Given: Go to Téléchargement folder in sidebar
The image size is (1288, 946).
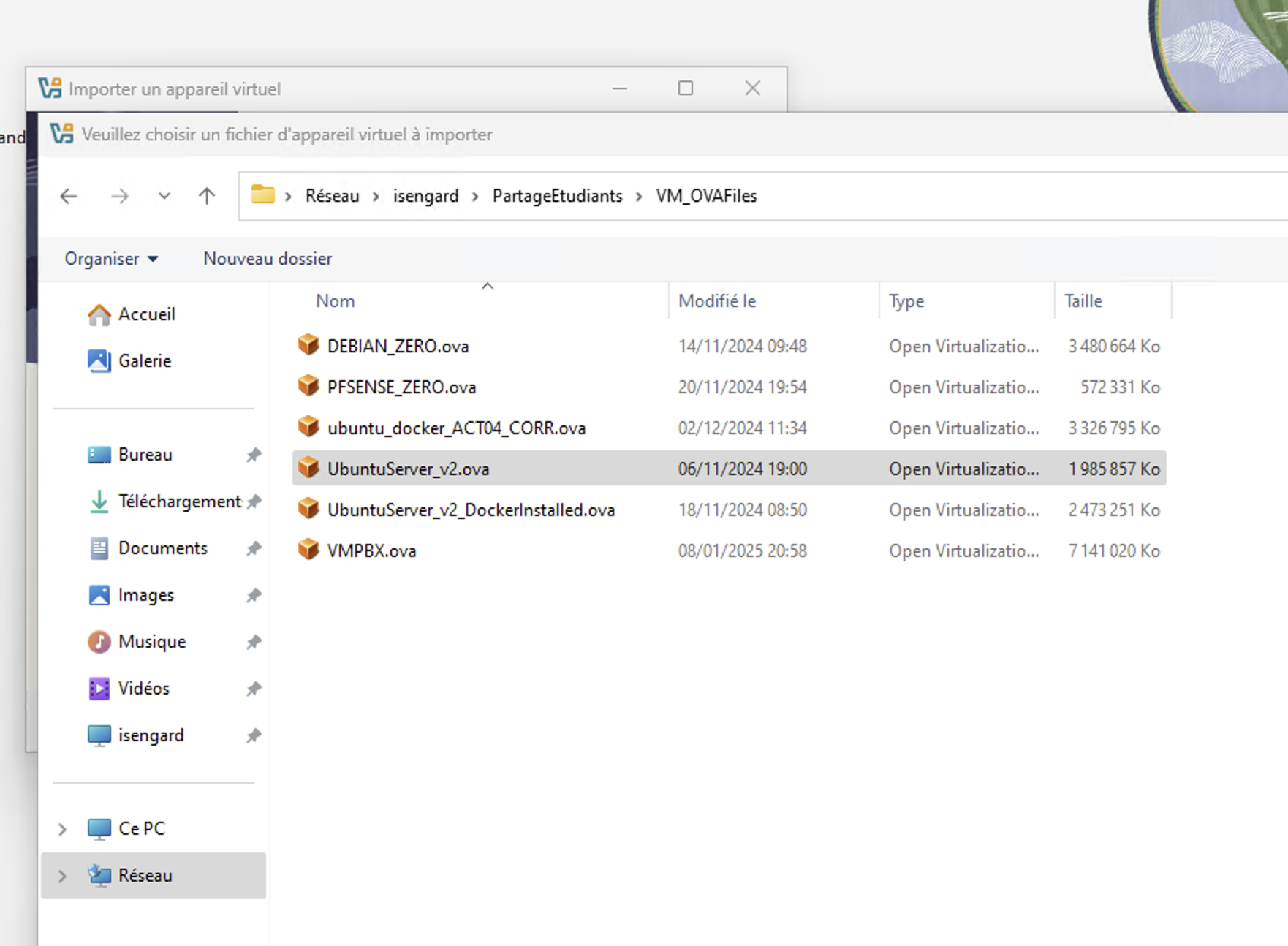Looking at the screenshot, I should click(x=179, y=502).
